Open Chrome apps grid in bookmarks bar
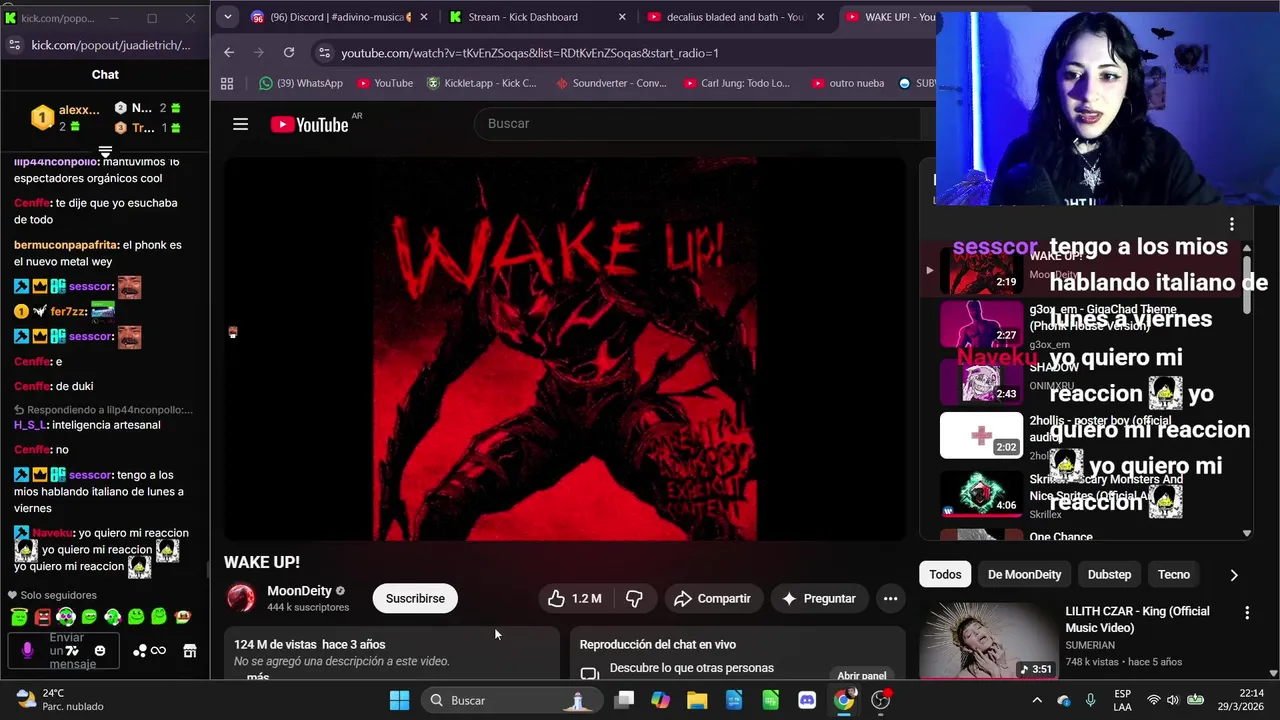 (227, 83)
